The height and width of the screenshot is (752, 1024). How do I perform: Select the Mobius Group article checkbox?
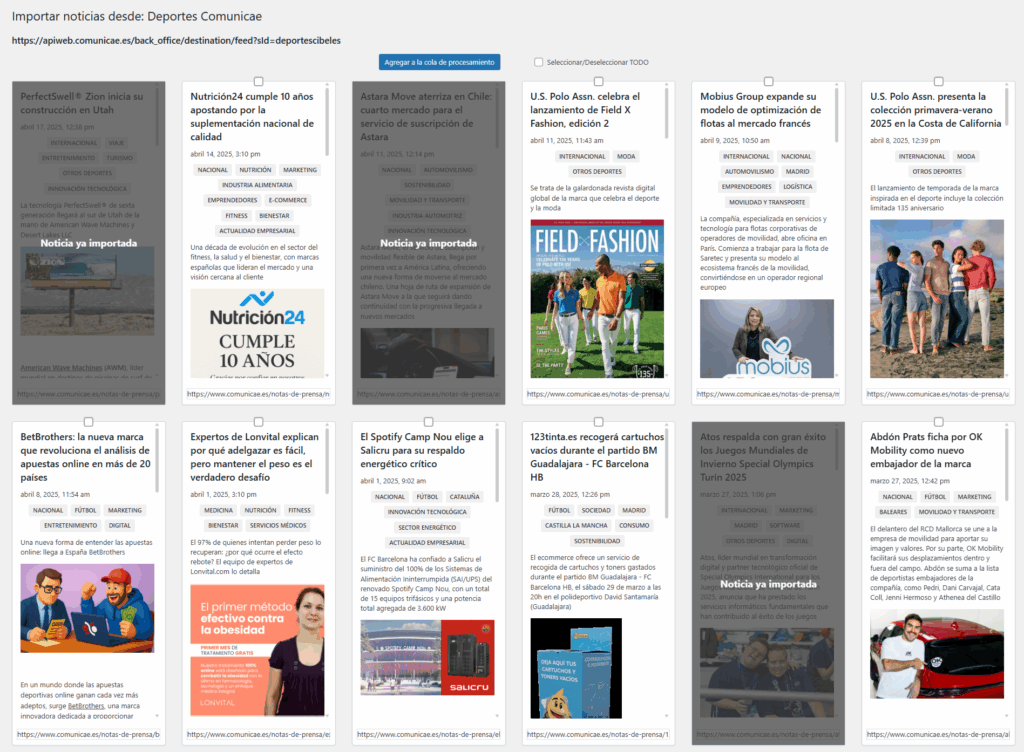tap(768, 81)
